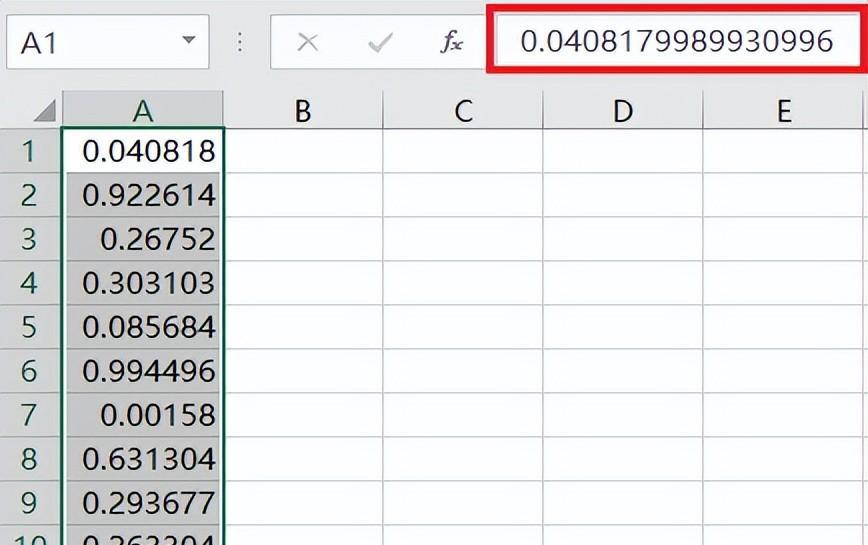This screenshot has height=545, width=868.
Task: Click the formula bar value field
Action: 676,41
